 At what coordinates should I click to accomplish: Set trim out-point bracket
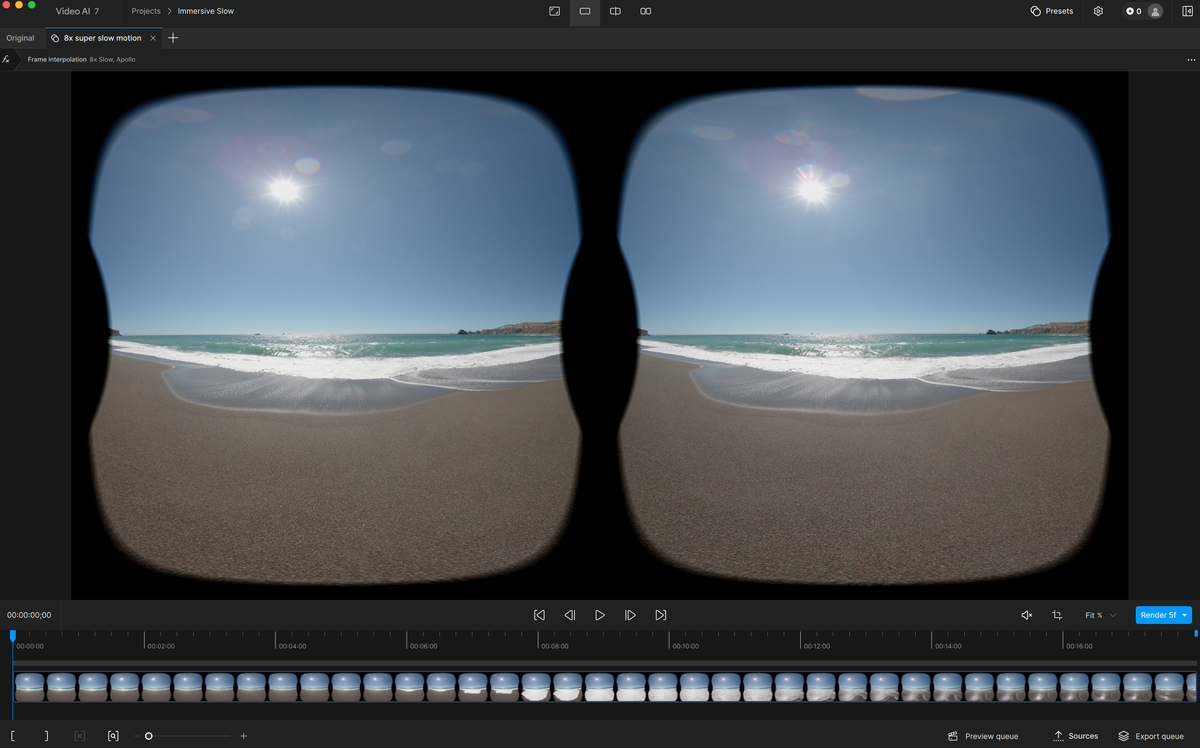[46, 736]
